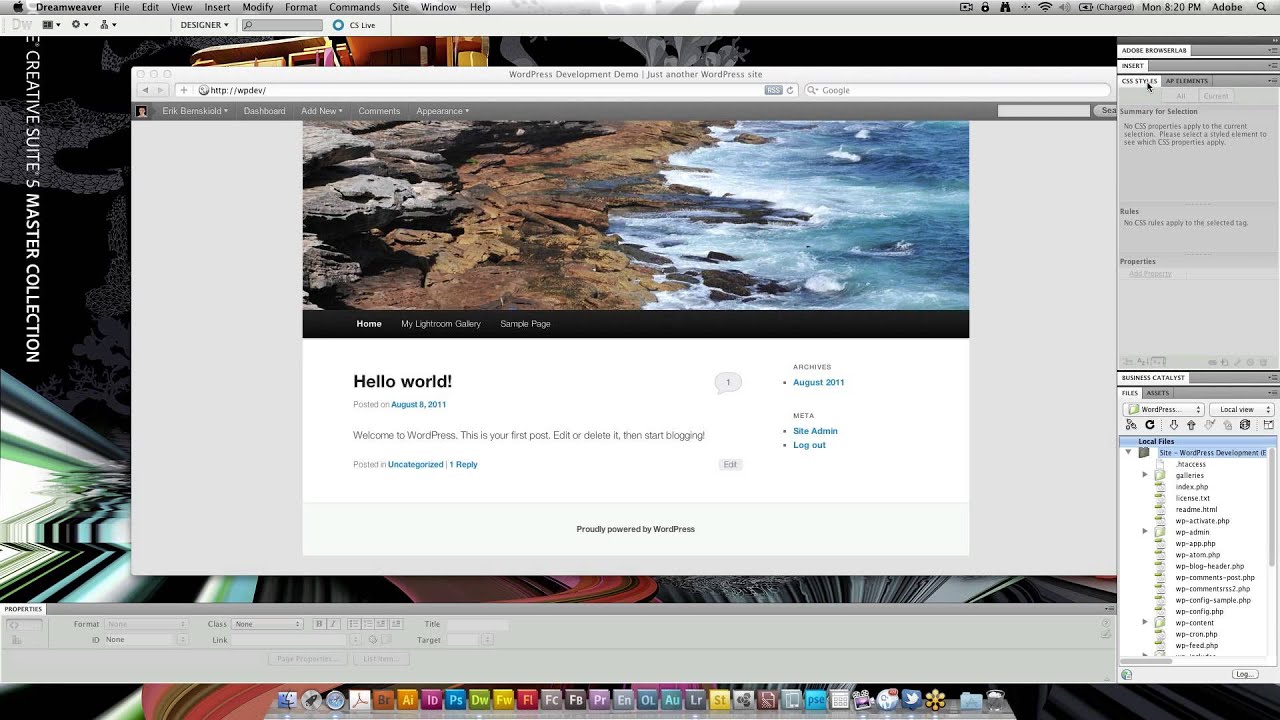The height and width of the screenshot is (720, 1280).
Task: Click the Get files down-arrow icon
Action: (1174, 425)
